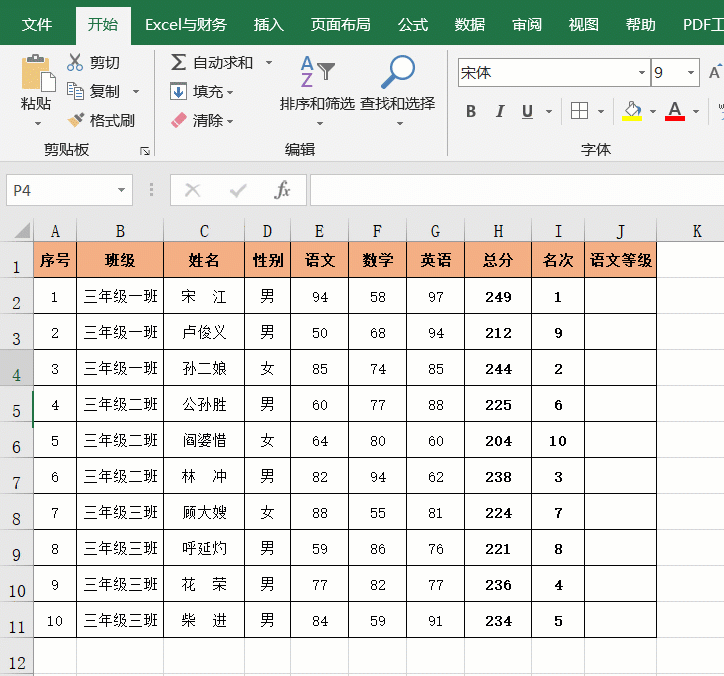This screenshot has width=724, height=676.
Task: Select the 语文等级 header cell
Action: pyautogui.click(x=620, y=260)
